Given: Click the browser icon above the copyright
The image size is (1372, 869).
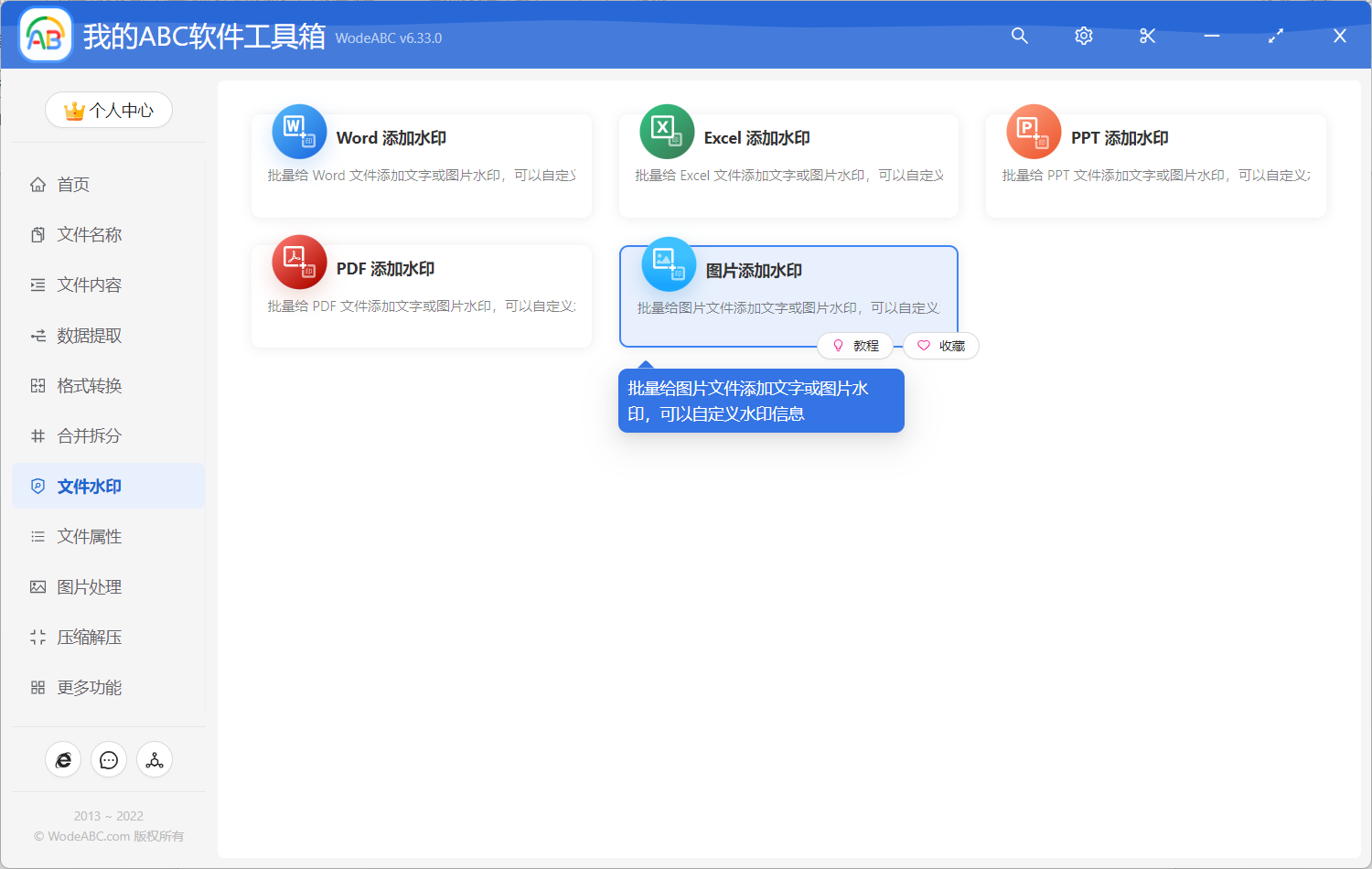Looking at the screenshot, I should coord(63,759).
